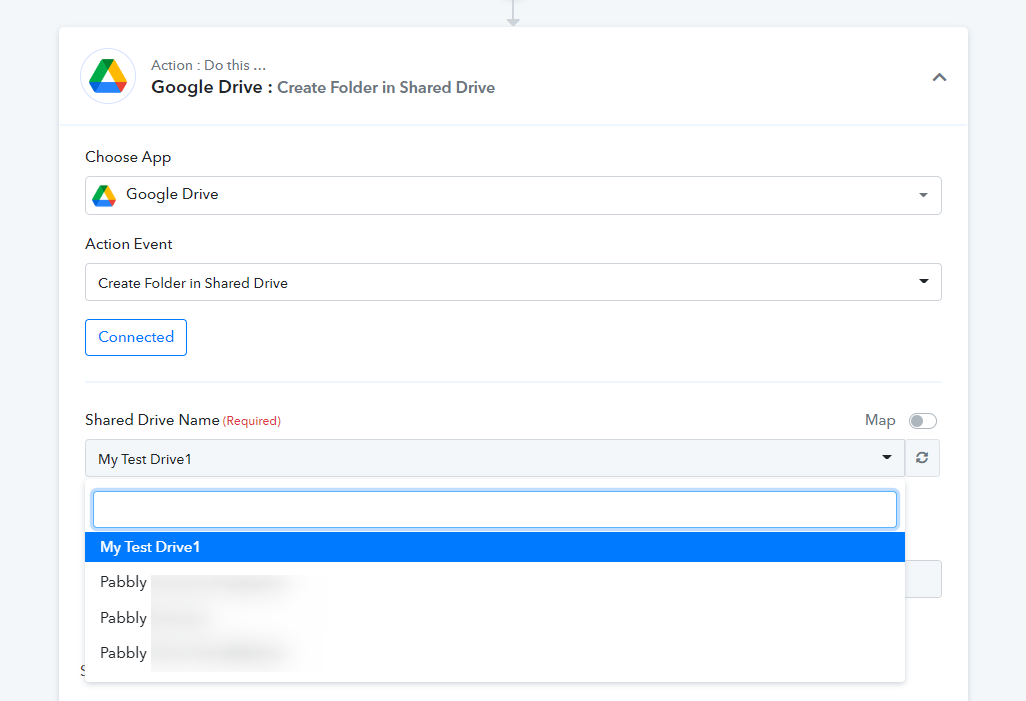Click the Connected button
The image size is (1026, 701).
point(136,338)
